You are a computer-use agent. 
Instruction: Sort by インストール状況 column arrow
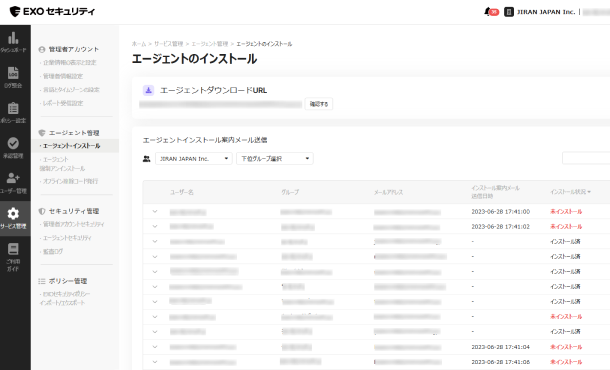click(589, 192)
